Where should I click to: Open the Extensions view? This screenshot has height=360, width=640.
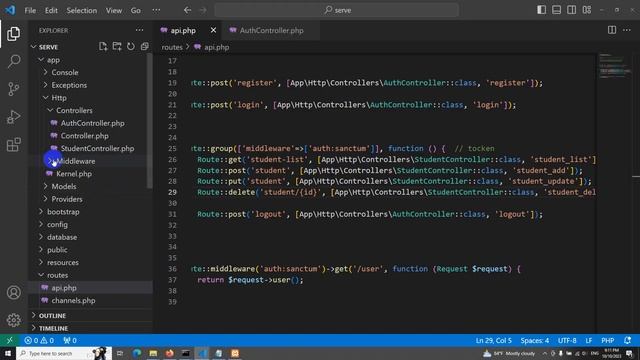point(13,144)
